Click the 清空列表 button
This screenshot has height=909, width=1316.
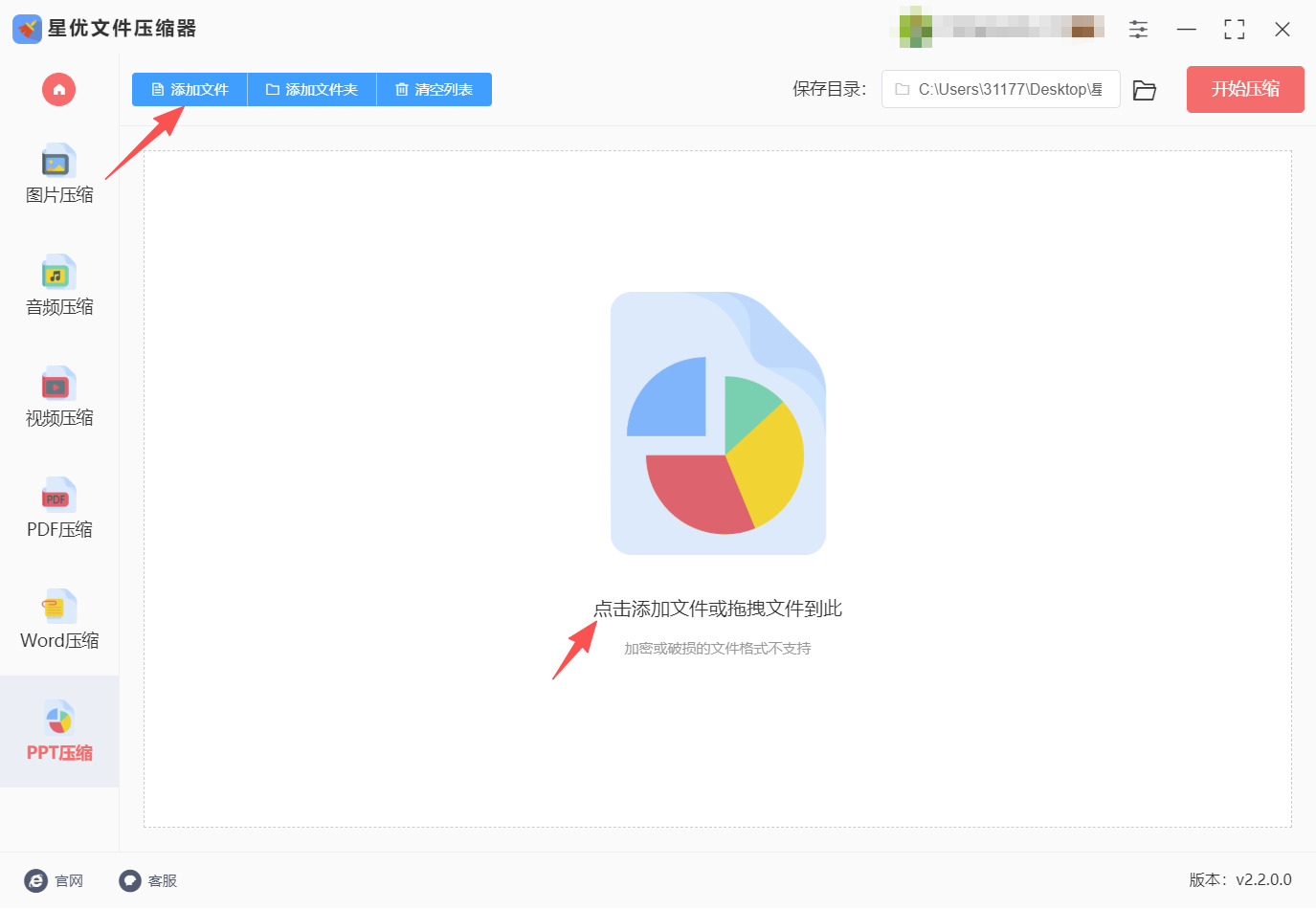[435, 90]
